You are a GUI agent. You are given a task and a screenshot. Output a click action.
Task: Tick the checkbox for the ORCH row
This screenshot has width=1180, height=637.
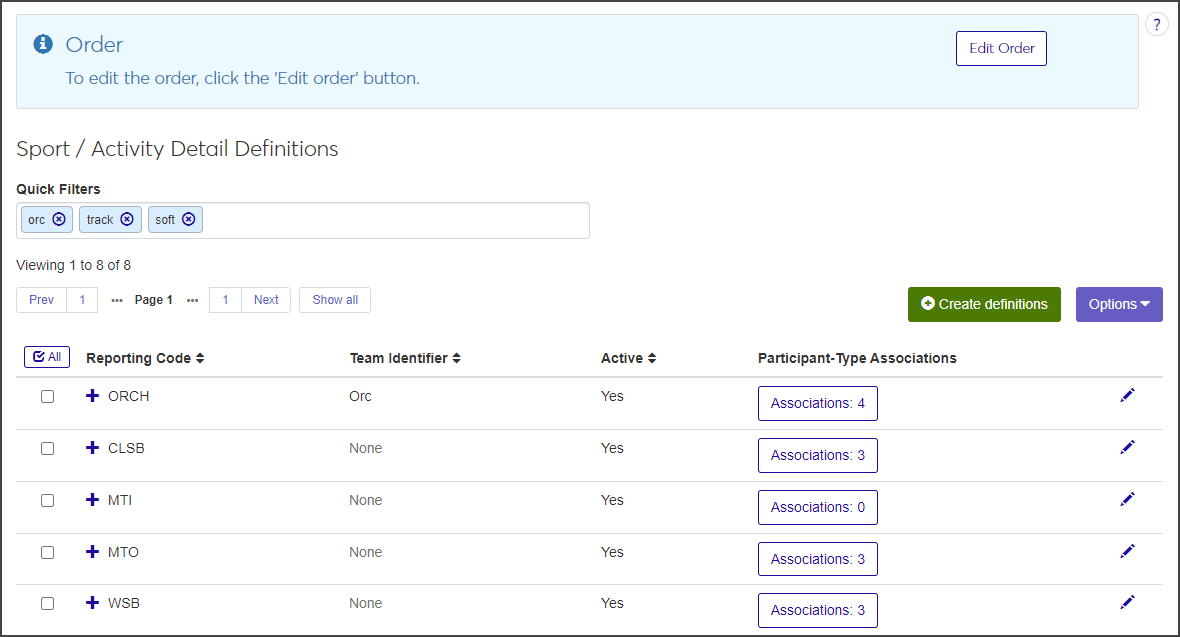coord(47,397)
